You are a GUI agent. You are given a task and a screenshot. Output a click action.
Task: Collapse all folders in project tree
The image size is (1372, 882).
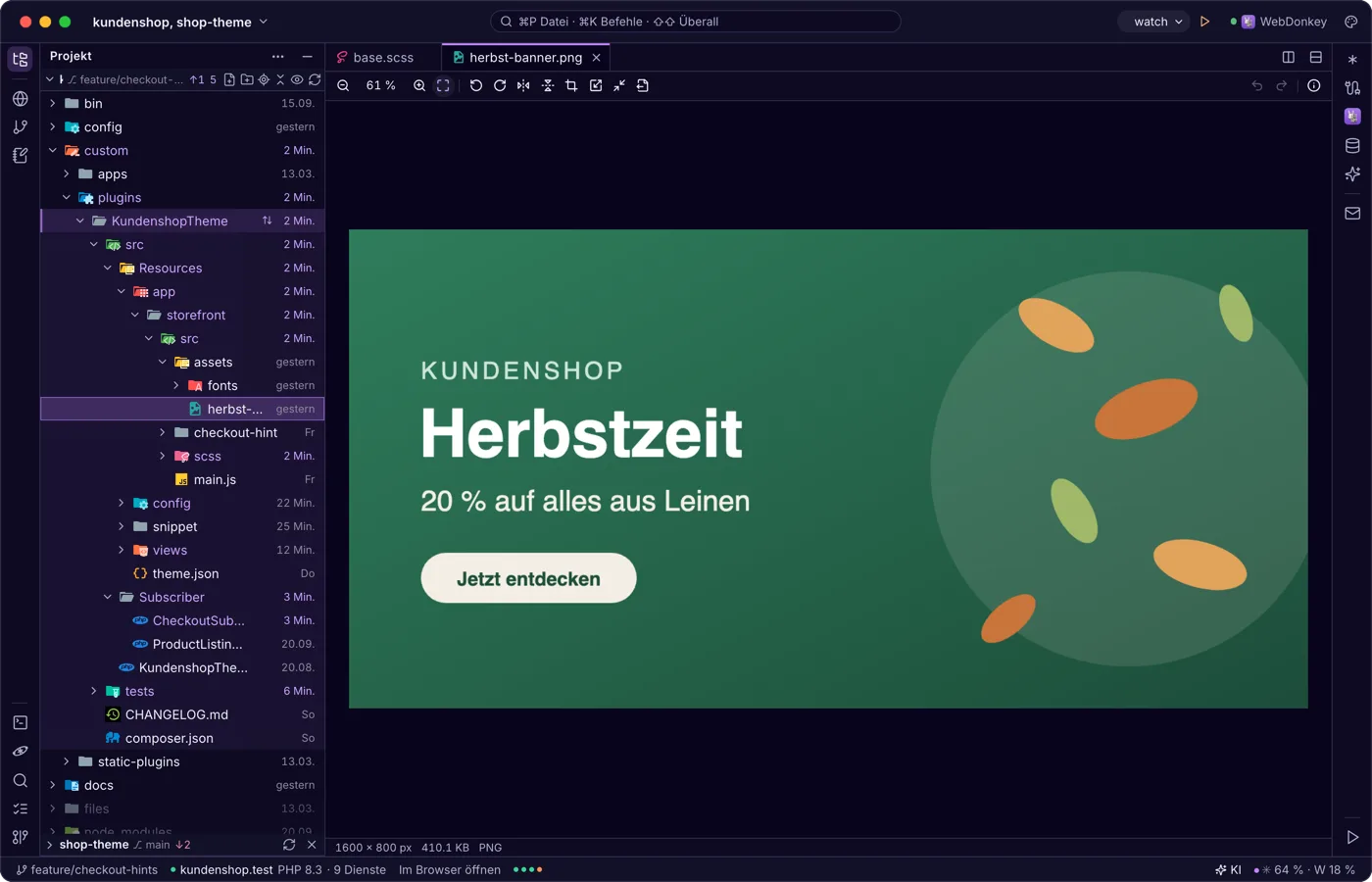click(x=280, y=79)
